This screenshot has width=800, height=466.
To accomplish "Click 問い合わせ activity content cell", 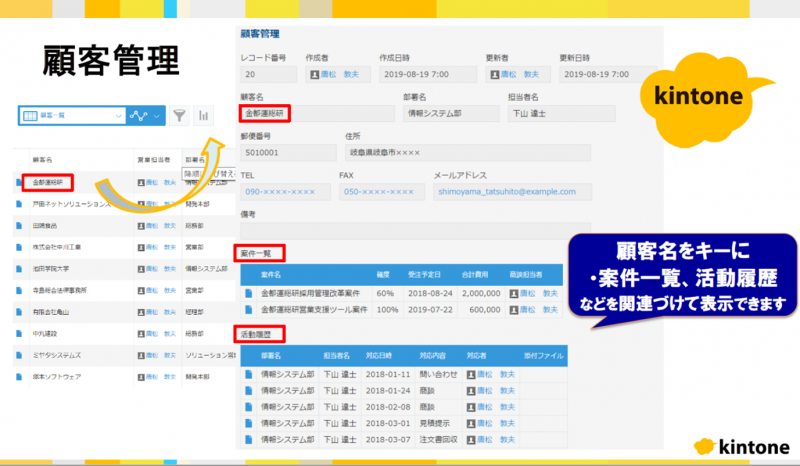I will pos(438,374).
